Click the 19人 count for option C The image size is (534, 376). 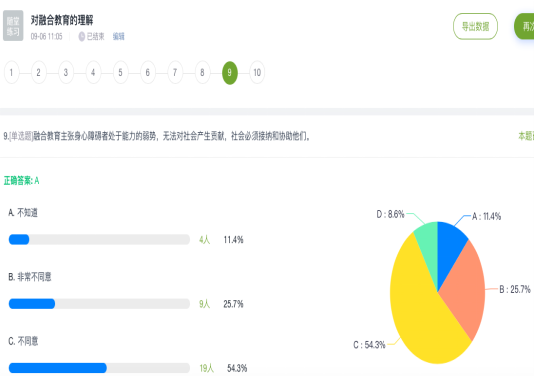tap(206, 368)
